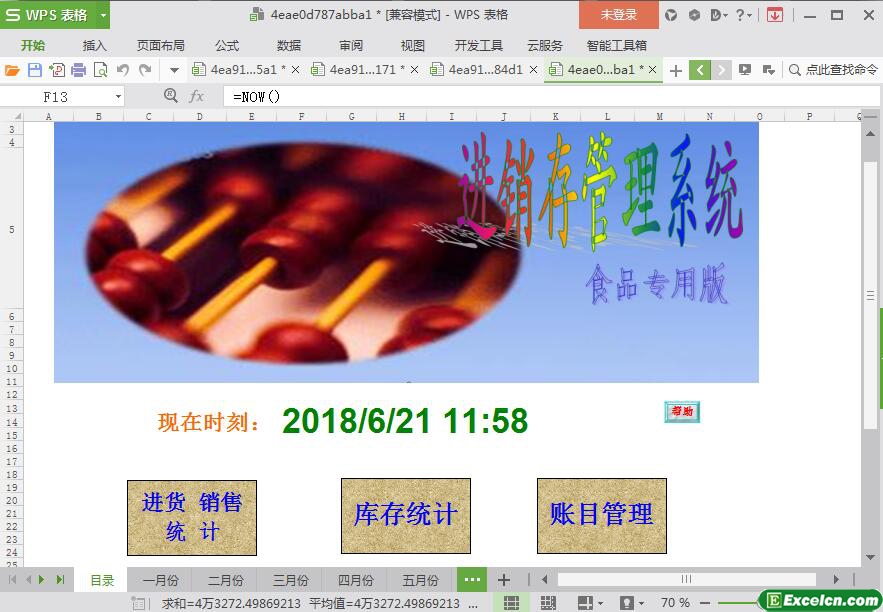Switch to the 五月份 sheet tab
Screen dimensions: 883x612
point(420,580)
